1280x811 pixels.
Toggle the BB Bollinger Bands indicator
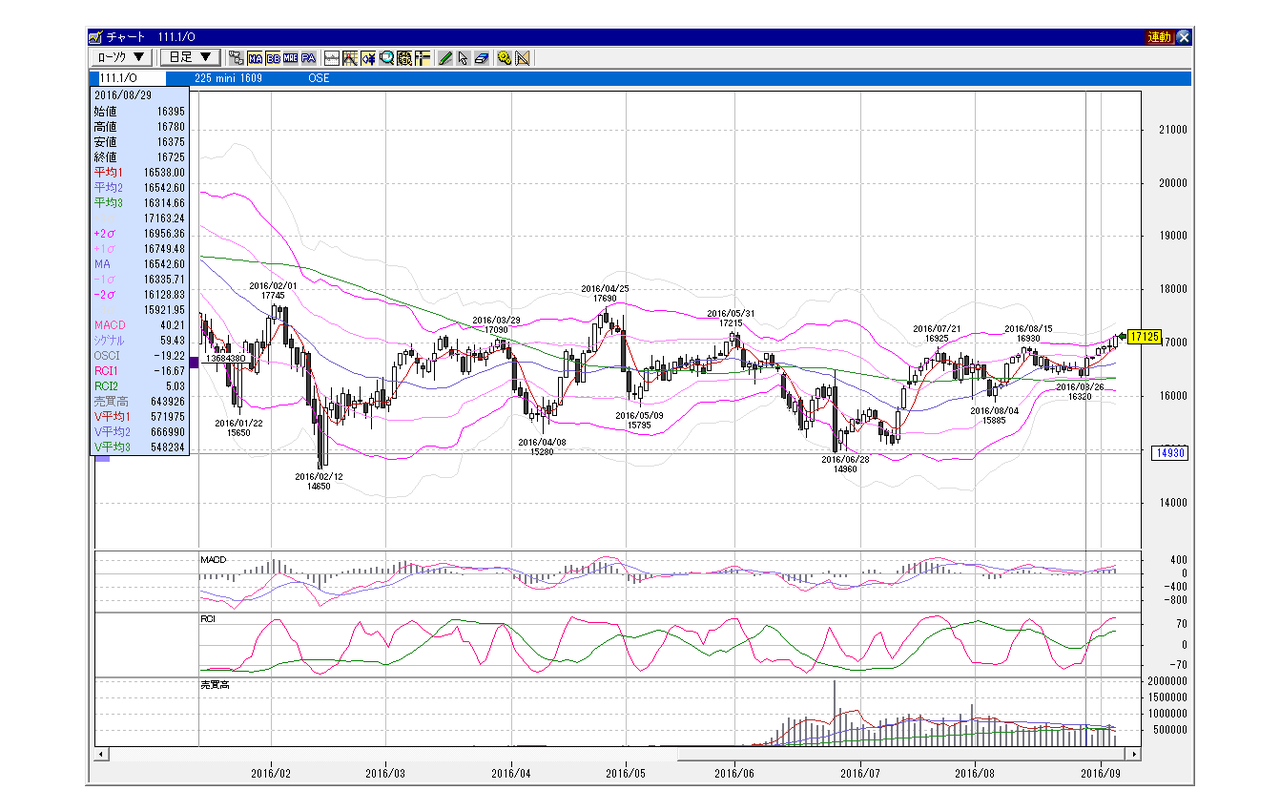click(273, 58)
